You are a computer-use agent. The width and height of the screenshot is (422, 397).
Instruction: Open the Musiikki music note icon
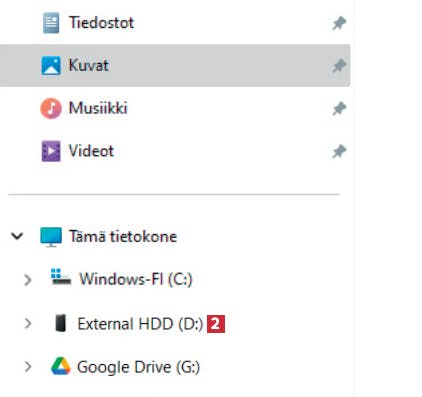click(51, 108)
